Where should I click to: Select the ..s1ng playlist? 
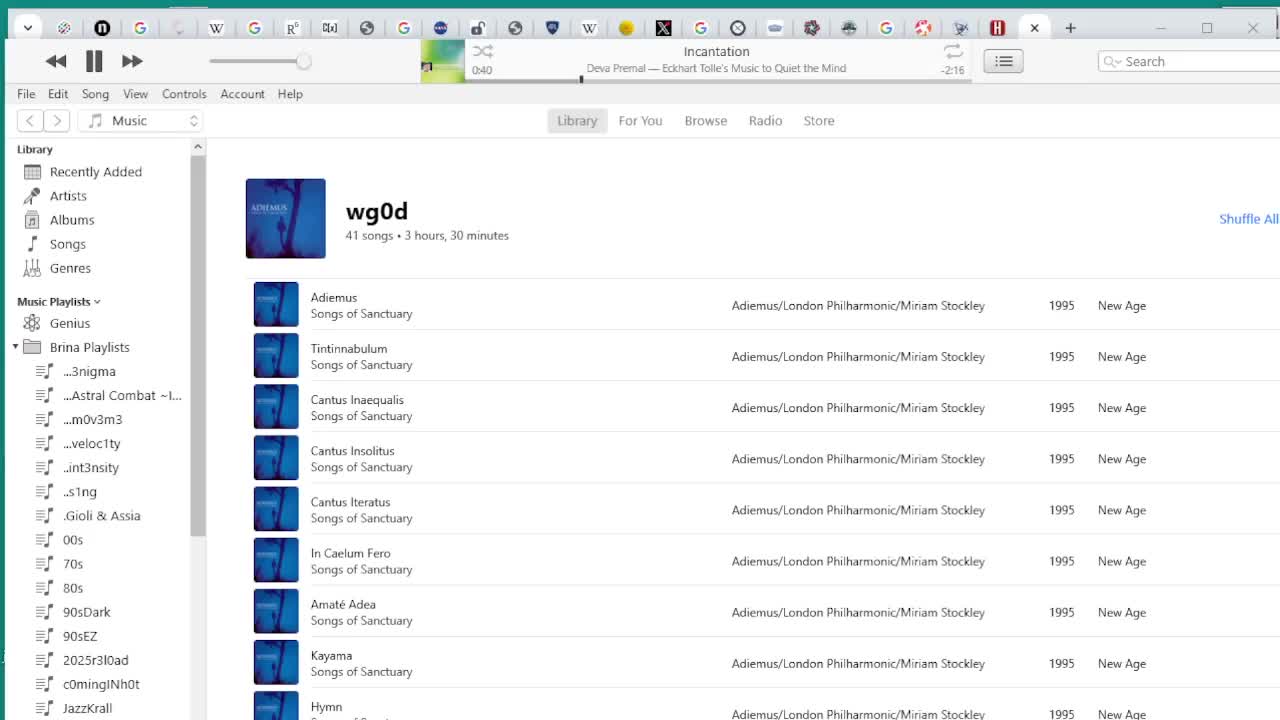pos(80,491)
